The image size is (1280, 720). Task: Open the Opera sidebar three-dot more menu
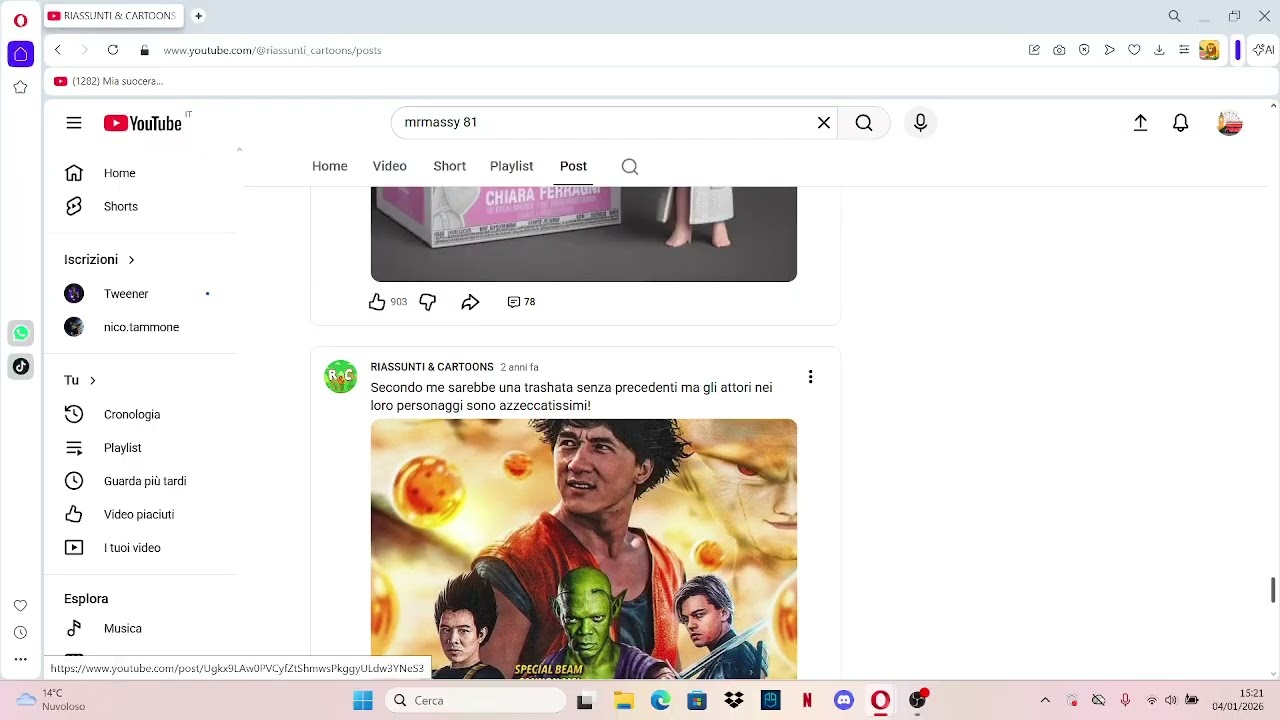pos(20,660)
